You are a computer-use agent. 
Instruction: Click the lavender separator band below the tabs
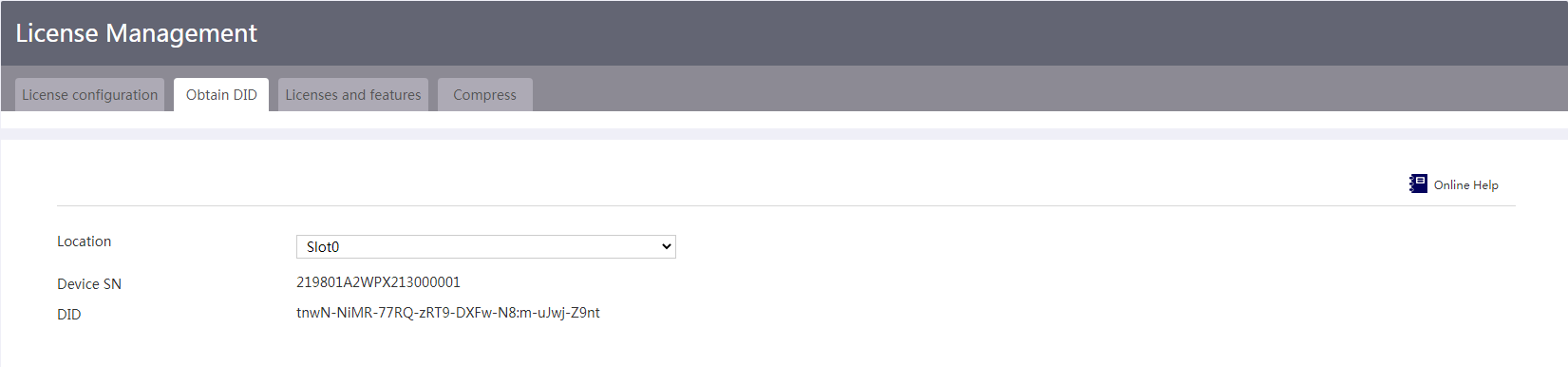pyautogui.click(x=784, y=134)
